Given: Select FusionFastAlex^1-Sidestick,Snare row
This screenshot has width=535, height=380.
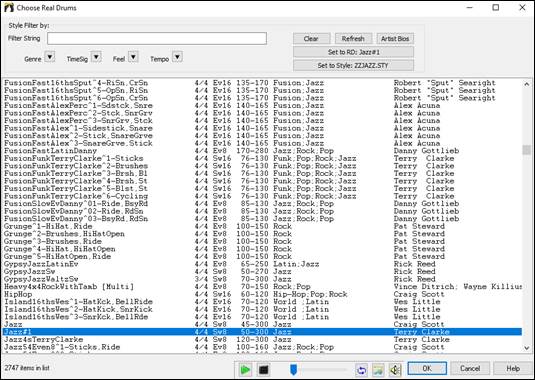Looking at the screenshot, I should pos(262,128).
